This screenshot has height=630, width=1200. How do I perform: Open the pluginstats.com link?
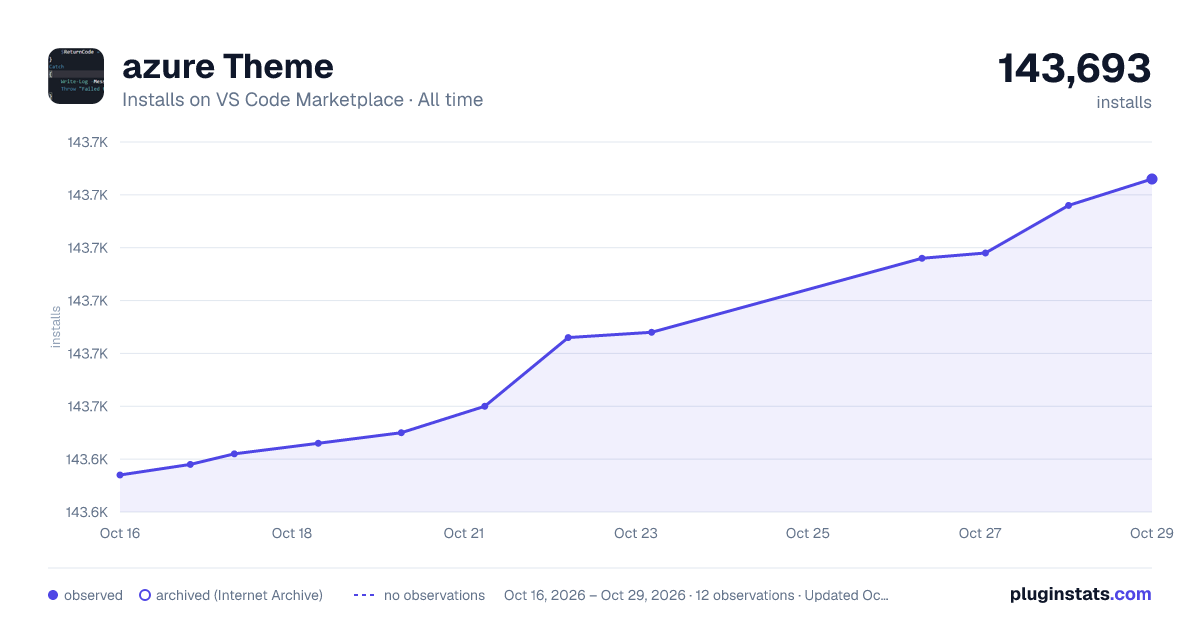click(1081, 594)
